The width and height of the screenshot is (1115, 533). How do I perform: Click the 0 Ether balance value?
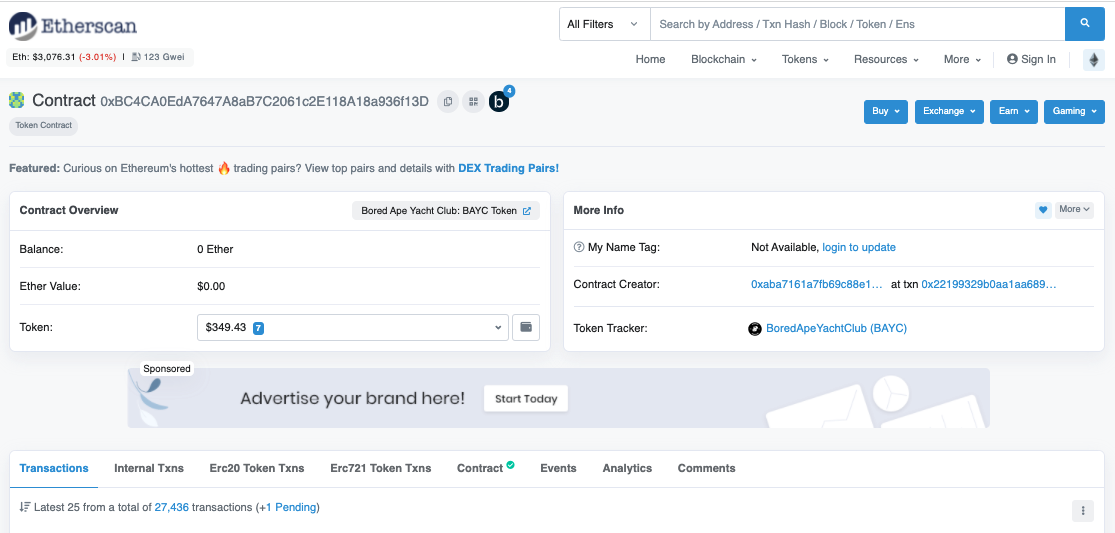[x=215, y=249]
